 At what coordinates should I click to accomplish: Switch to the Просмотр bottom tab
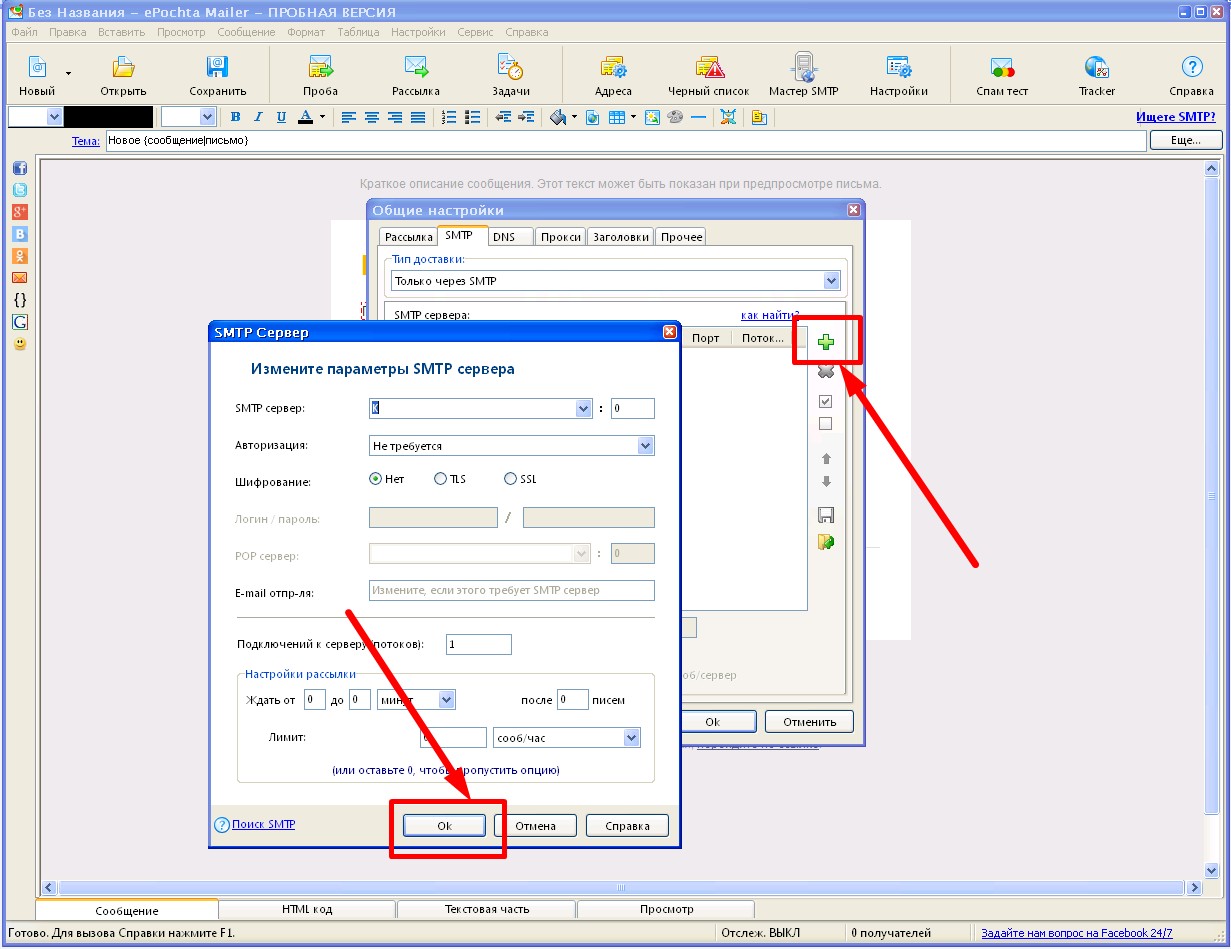pyautogui.click(x=666, y=909)
